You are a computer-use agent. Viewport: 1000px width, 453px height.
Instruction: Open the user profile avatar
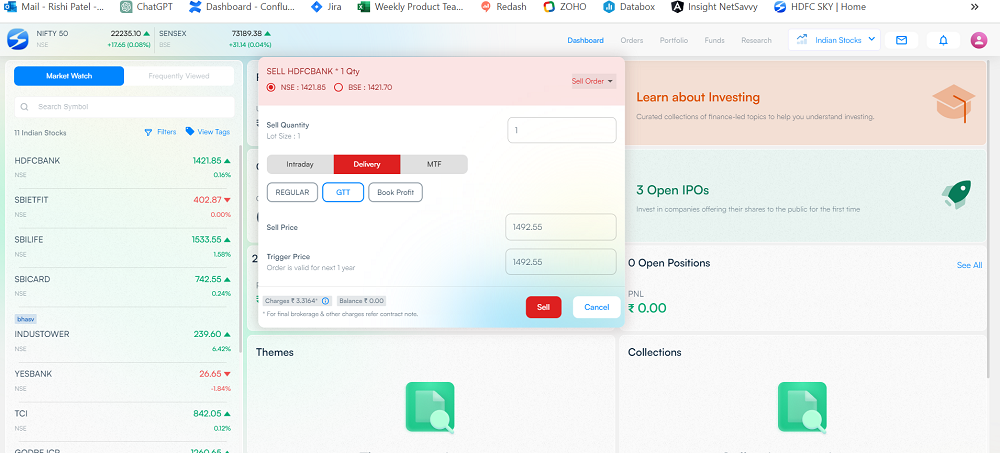(978, 40)
